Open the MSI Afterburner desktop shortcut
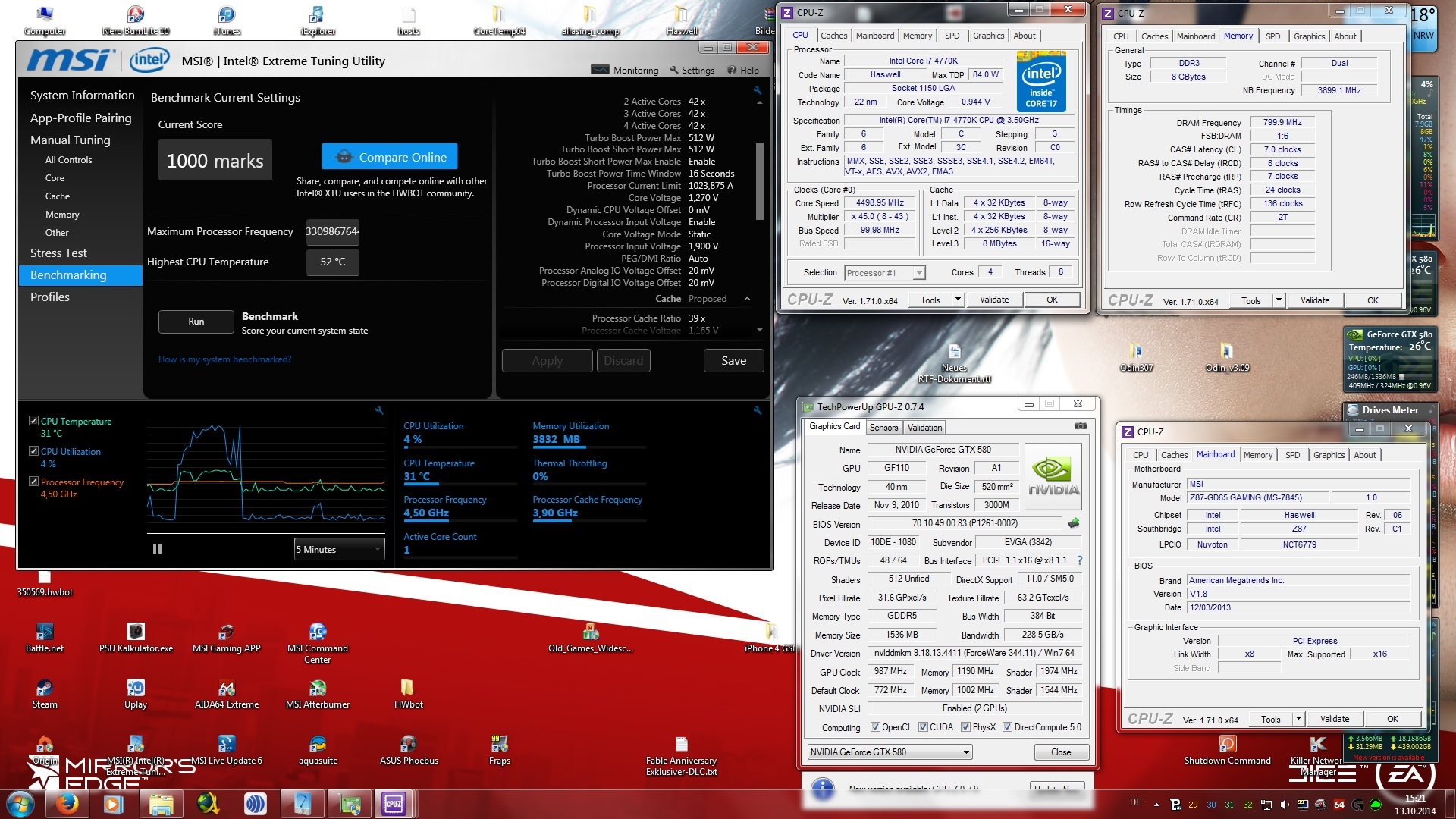 pyautogui.click(x=318, y=694)
